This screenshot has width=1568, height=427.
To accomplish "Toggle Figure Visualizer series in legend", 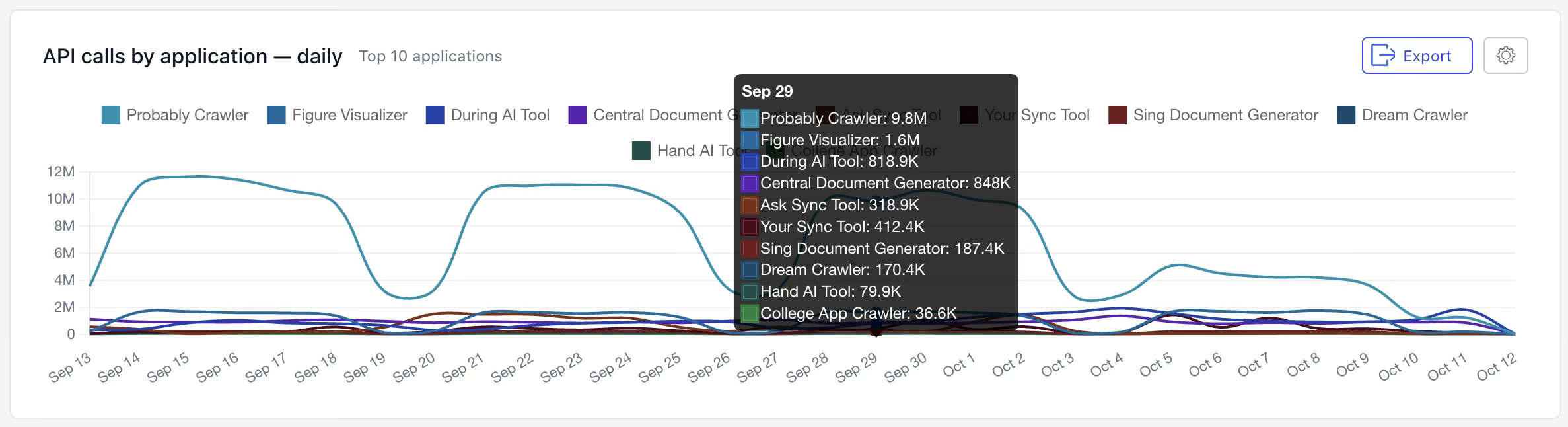I will click(337, 115).
